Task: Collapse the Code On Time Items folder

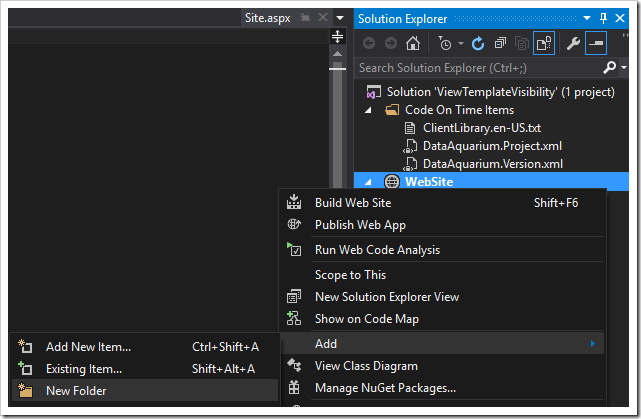Action: click(x=368, y=110)
